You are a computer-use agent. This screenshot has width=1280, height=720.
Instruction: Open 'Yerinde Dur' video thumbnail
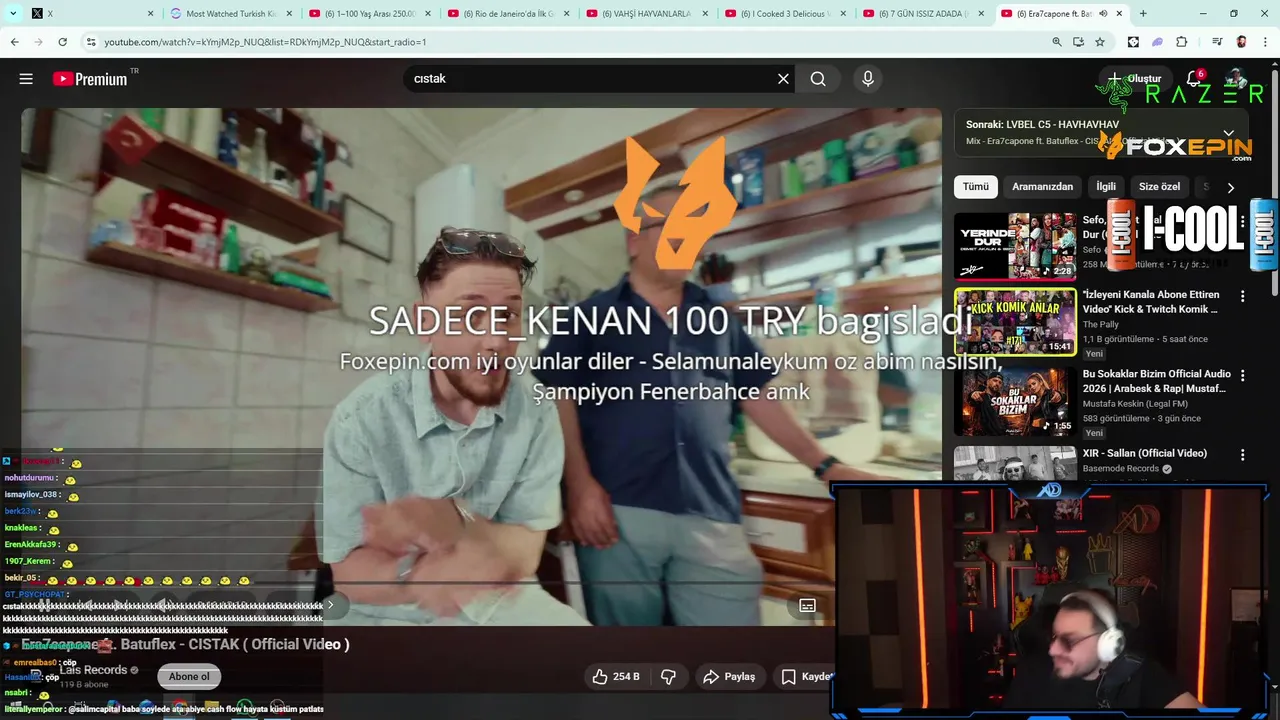pos(1015,247)
